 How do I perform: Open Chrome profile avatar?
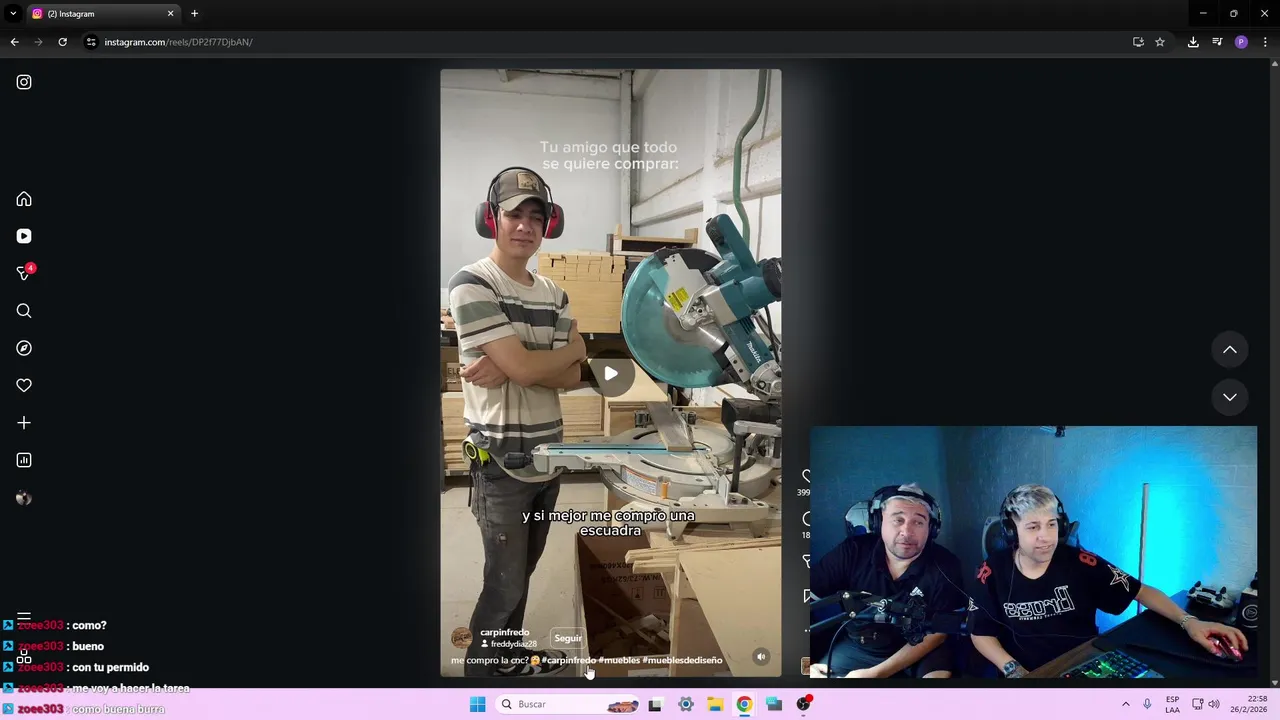(1241, 42)
